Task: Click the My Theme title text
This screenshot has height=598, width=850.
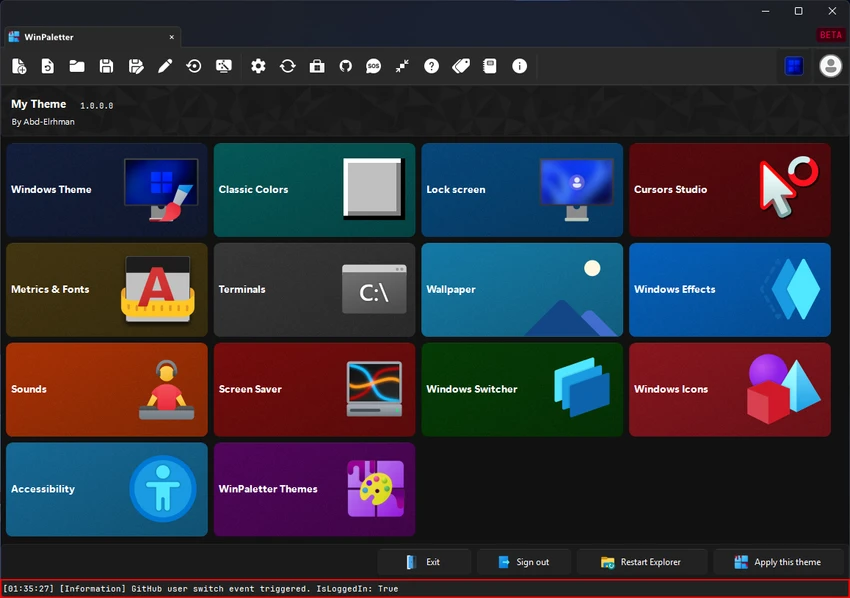Action: coord(38,104)
